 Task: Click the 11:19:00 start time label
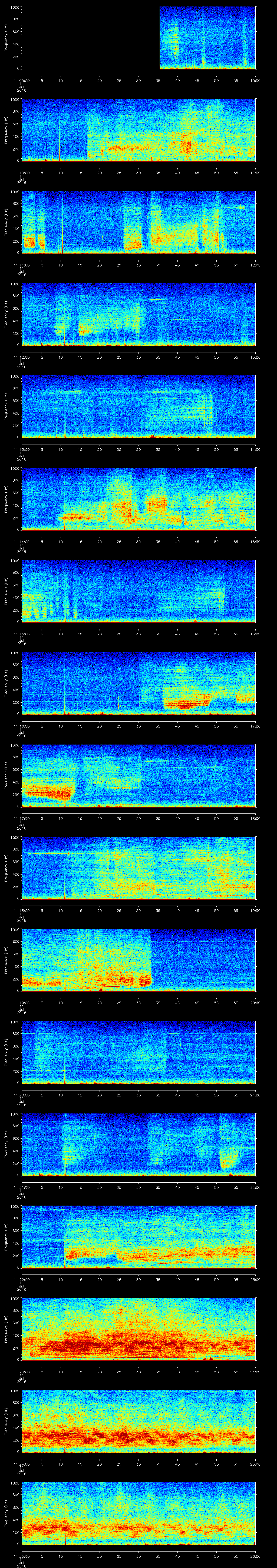[21, 1003]
